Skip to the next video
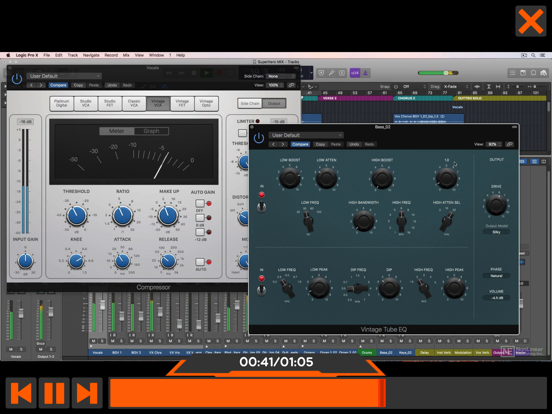This screenshot has height=414, width=552. coord(87,393)
